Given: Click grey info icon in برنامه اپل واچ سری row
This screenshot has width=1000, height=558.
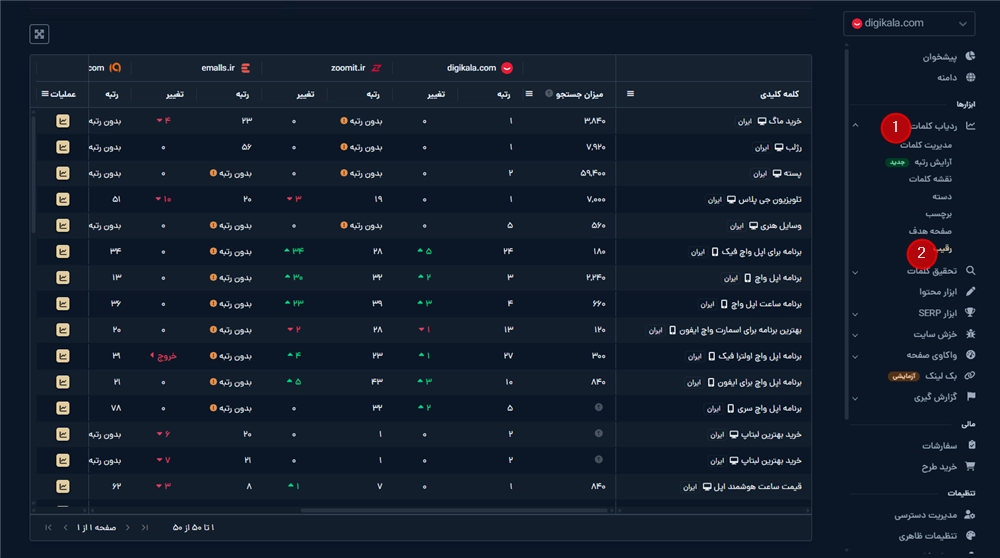Looking at the screenshot, I should point(599,407).
